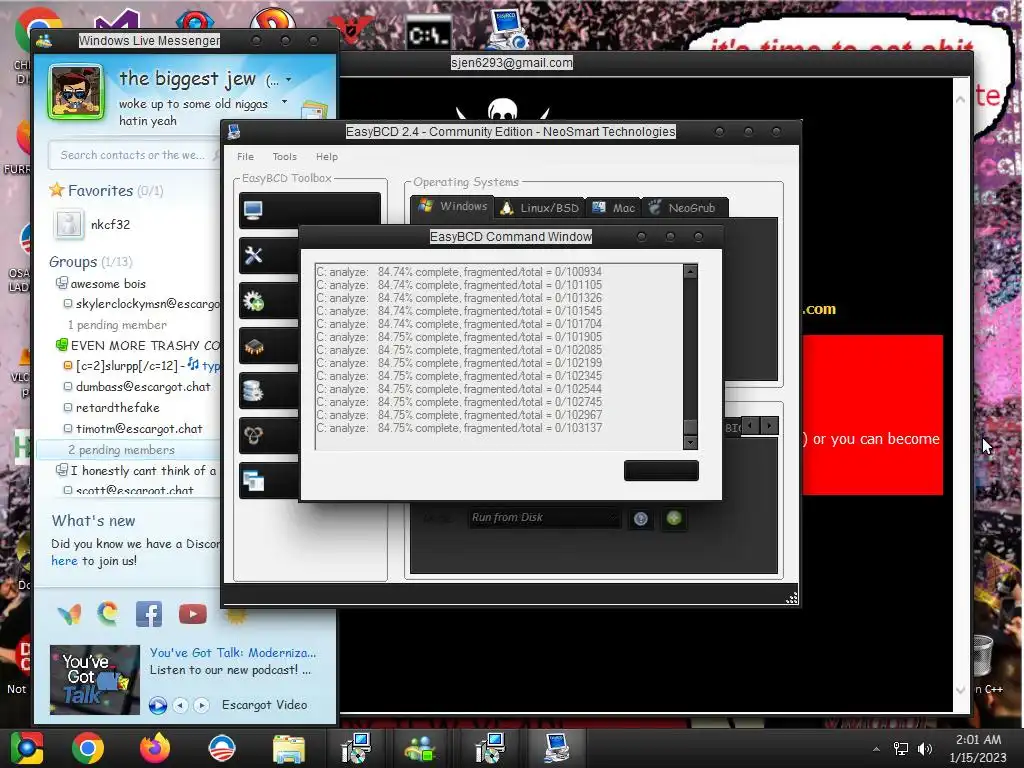Viewport: 1024px width, 768px height.
Task: Switch to the NeoGrub tab
Action: tap(684, 208)
